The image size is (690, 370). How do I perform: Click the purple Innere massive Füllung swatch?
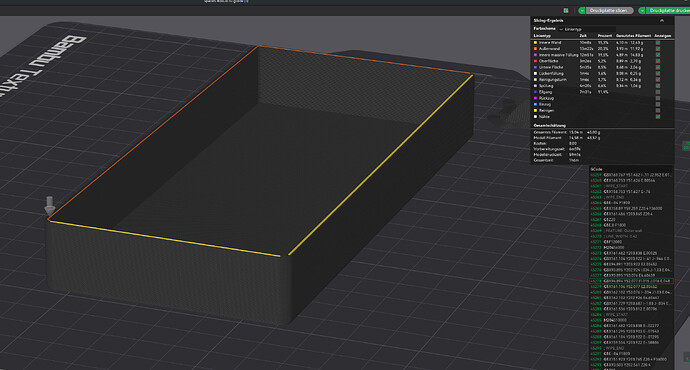[x=535, y=55]
